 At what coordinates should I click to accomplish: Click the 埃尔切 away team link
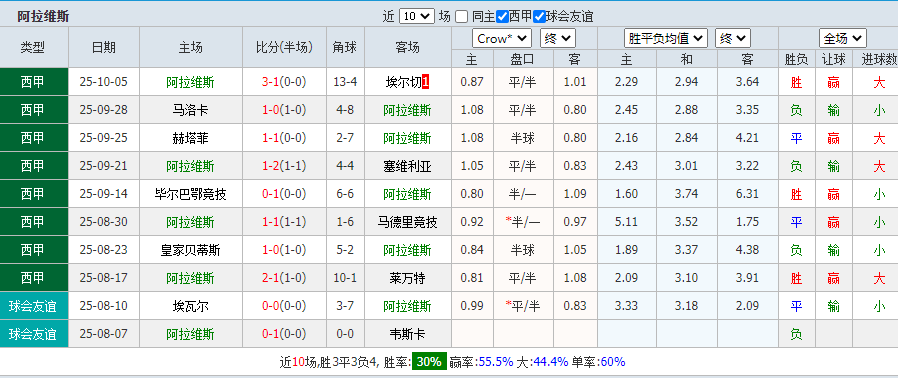pos(404,82)
